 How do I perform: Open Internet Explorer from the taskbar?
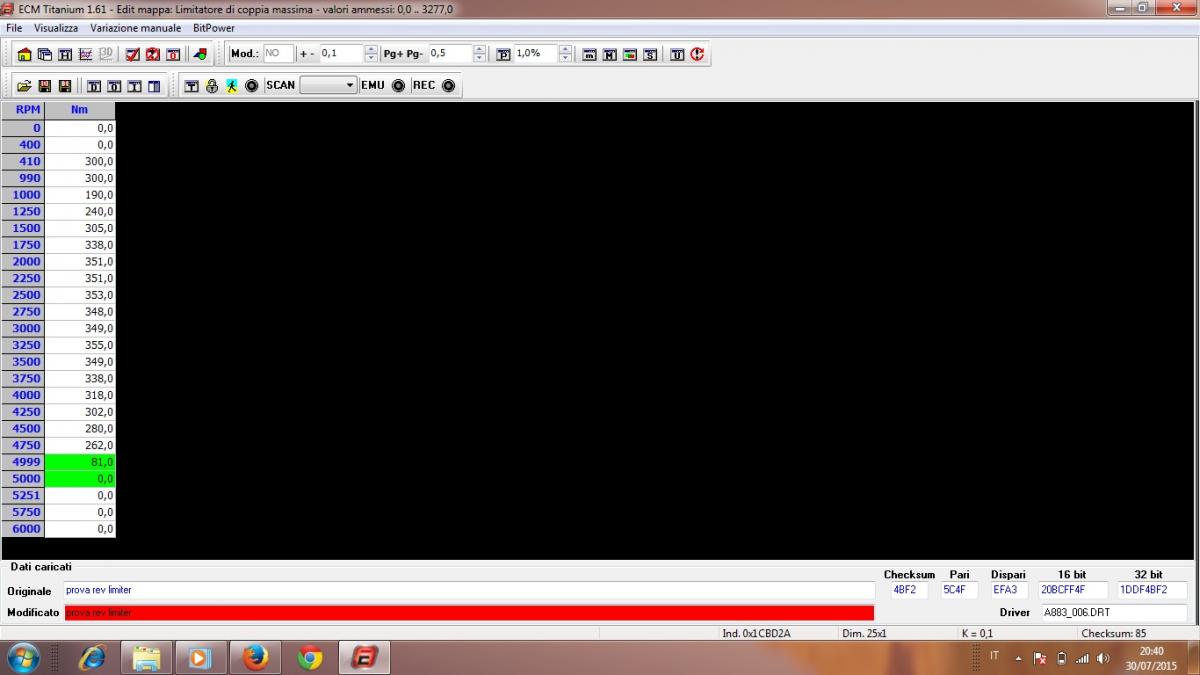pyautogui.click(x=92, y=657)
